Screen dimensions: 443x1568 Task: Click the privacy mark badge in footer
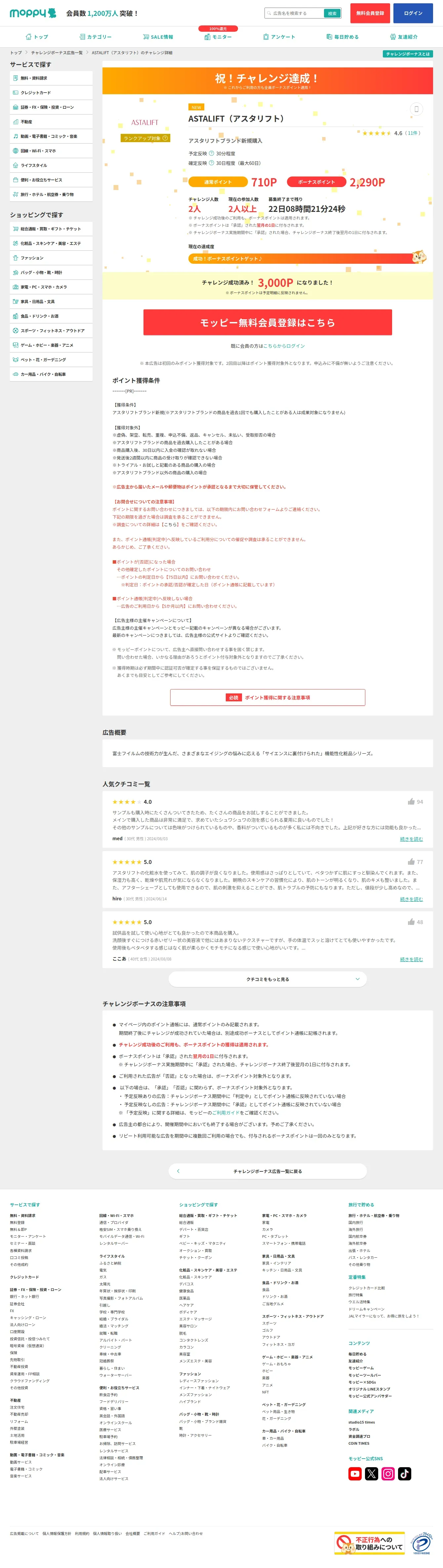[422, 1543]
